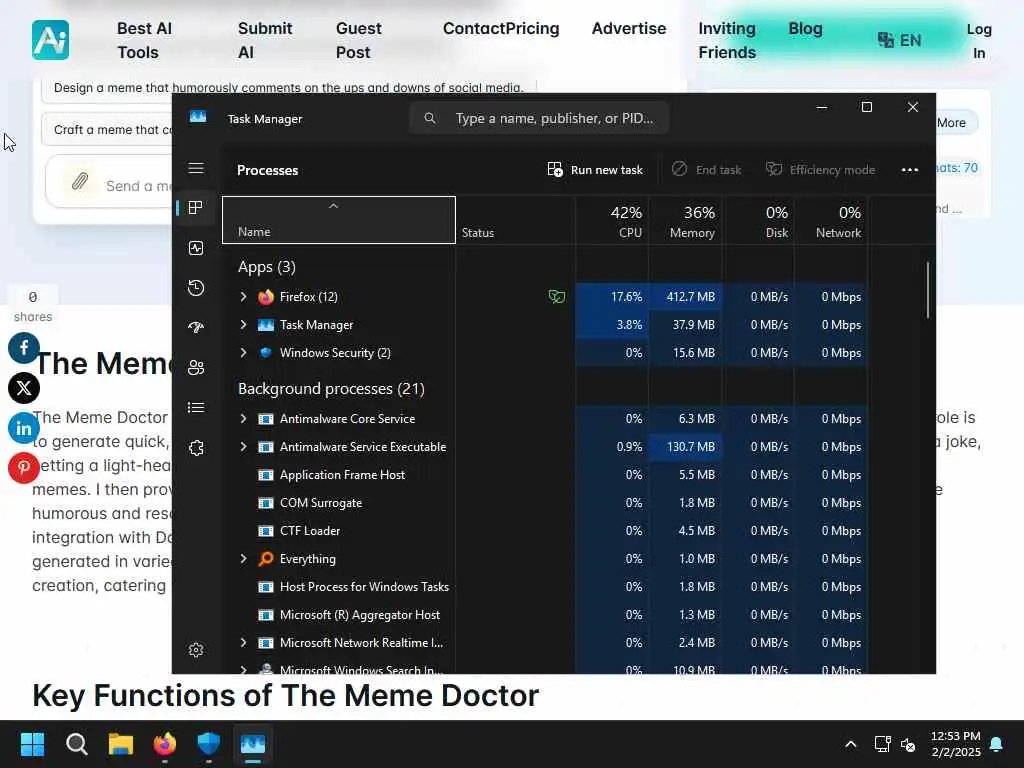Click the paperclip attachment icon in chat
The height and width of the screenshot is (768, 1024).
(x=80, y=182)
